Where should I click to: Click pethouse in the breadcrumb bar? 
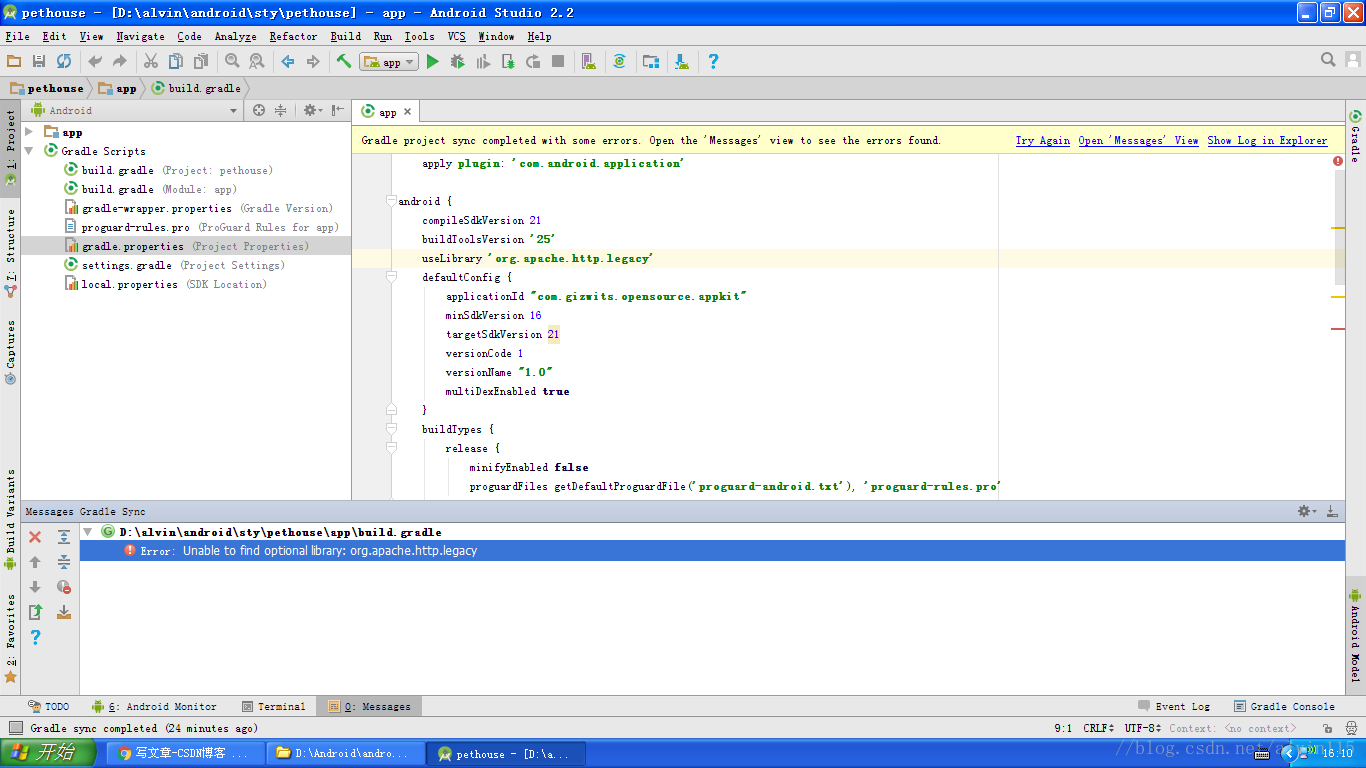point(47,88)
